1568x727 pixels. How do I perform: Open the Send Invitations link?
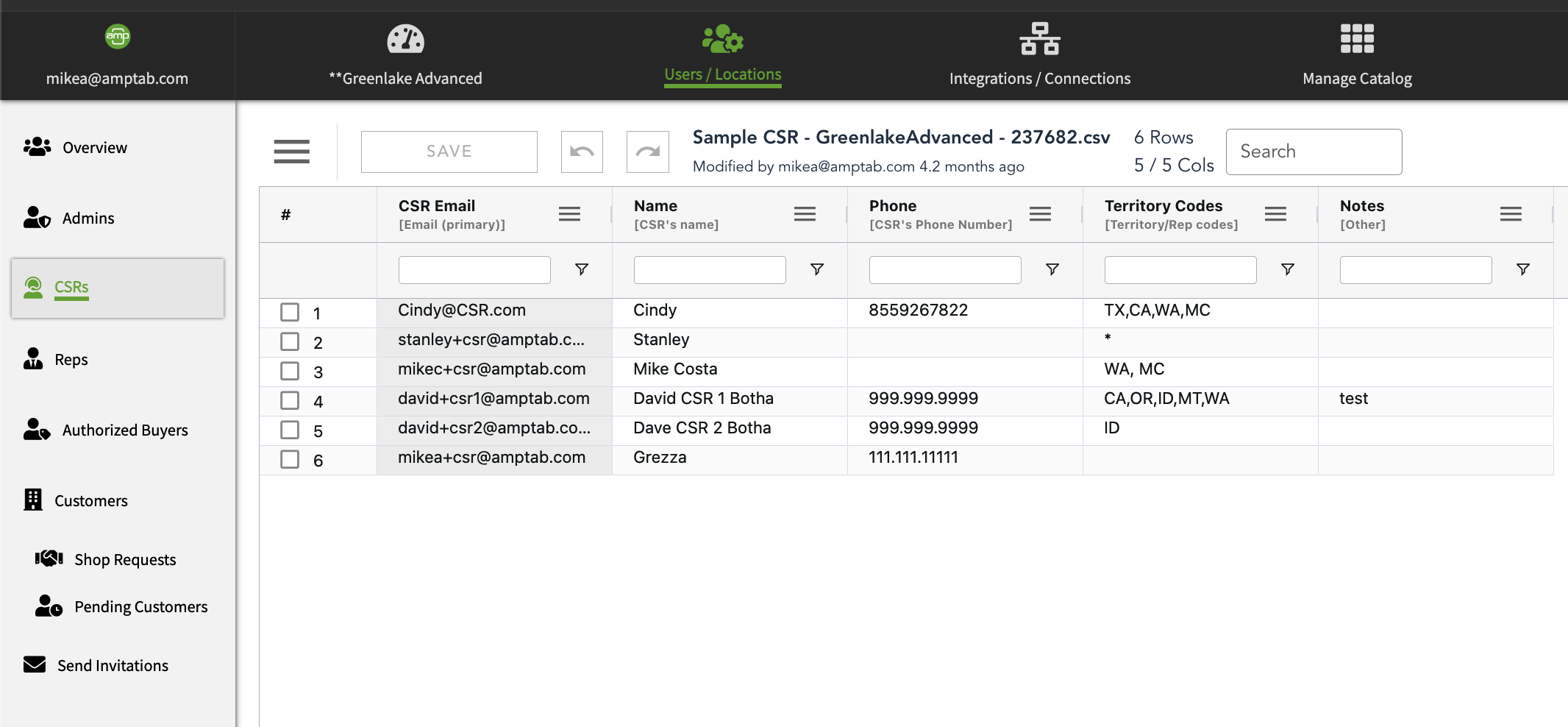coord(113,665)
